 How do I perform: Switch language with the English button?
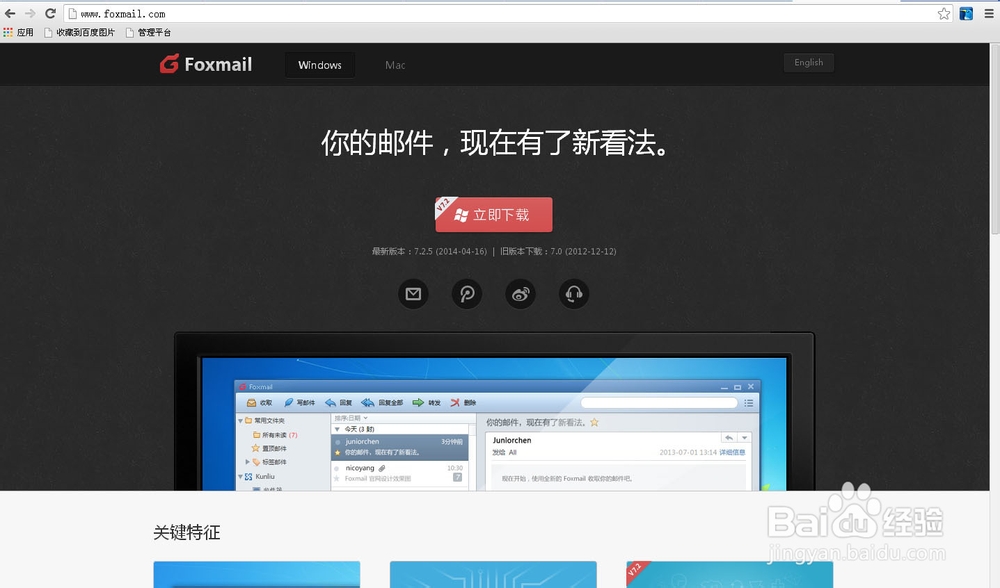click(x=809, y=62)
